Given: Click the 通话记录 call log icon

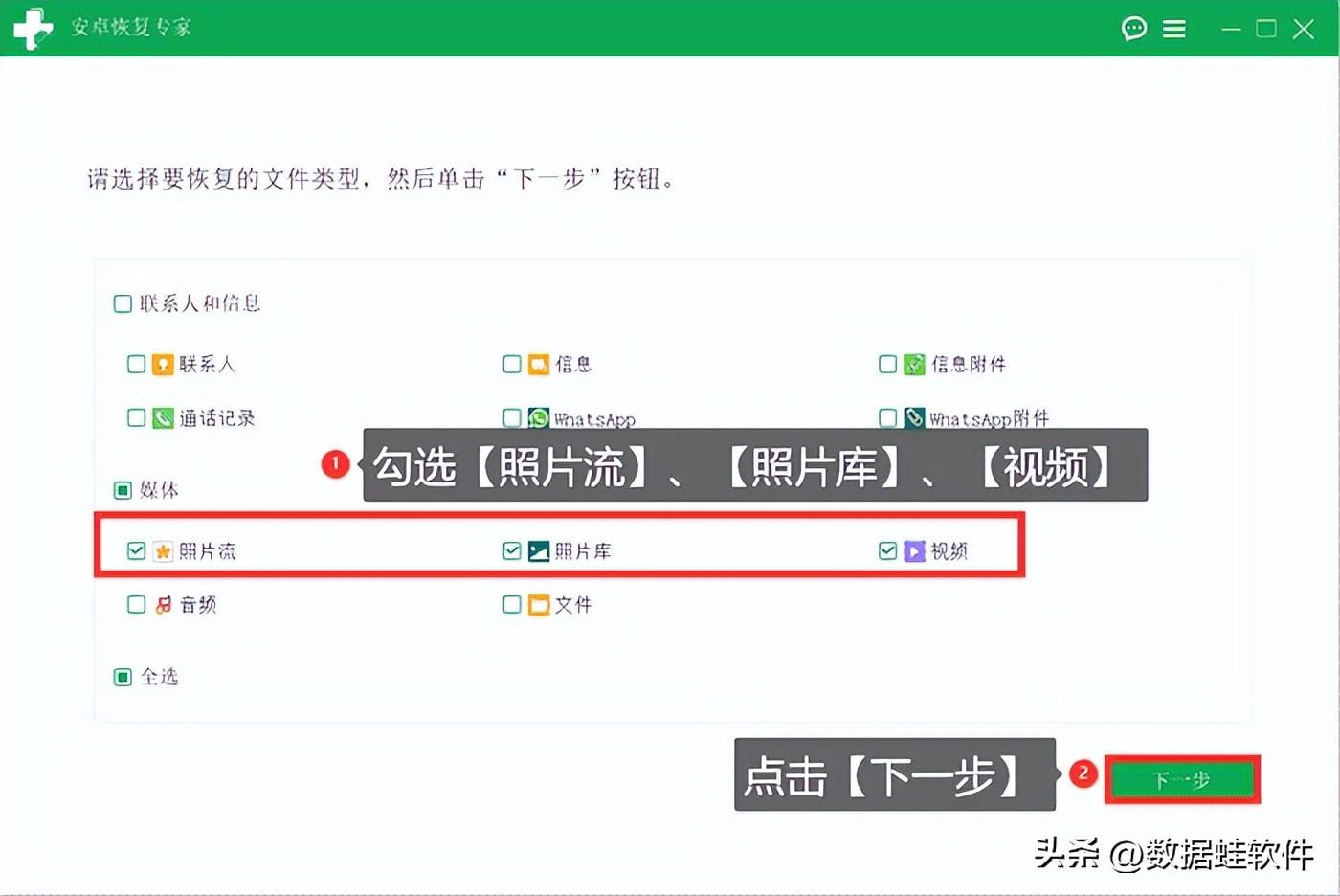Looking at the screenshot, I should coord(163,418).
